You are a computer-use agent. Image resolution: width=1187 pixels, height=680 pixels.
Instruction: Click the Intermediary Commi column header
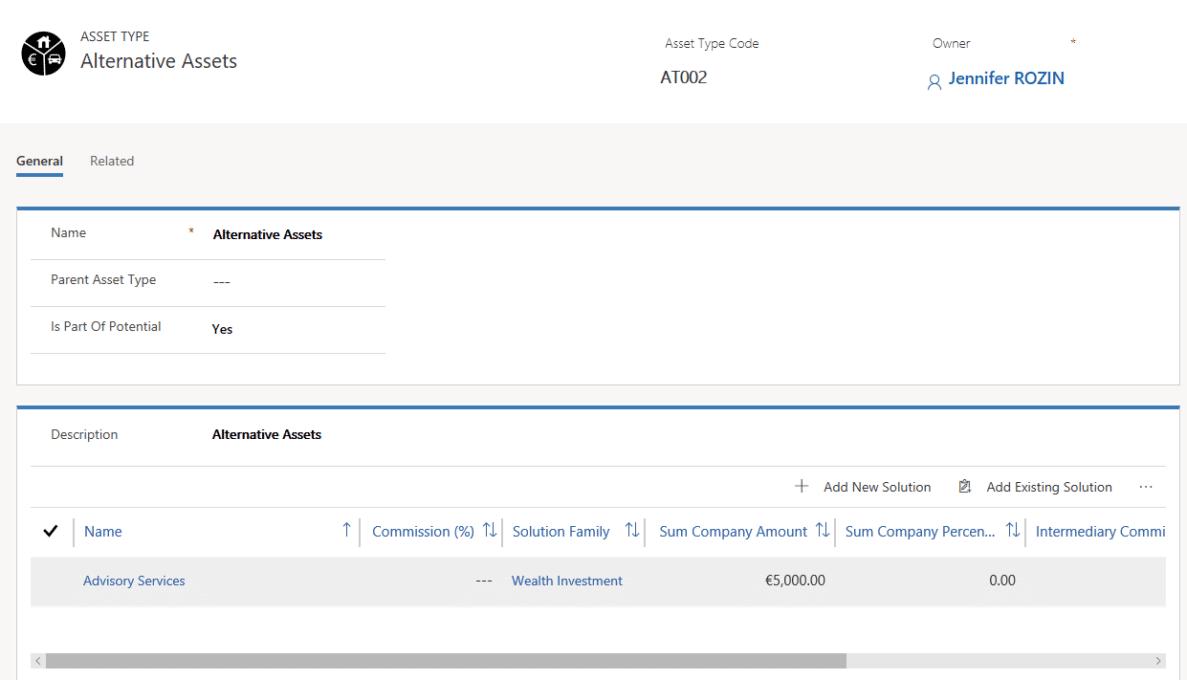(1100, 532)
